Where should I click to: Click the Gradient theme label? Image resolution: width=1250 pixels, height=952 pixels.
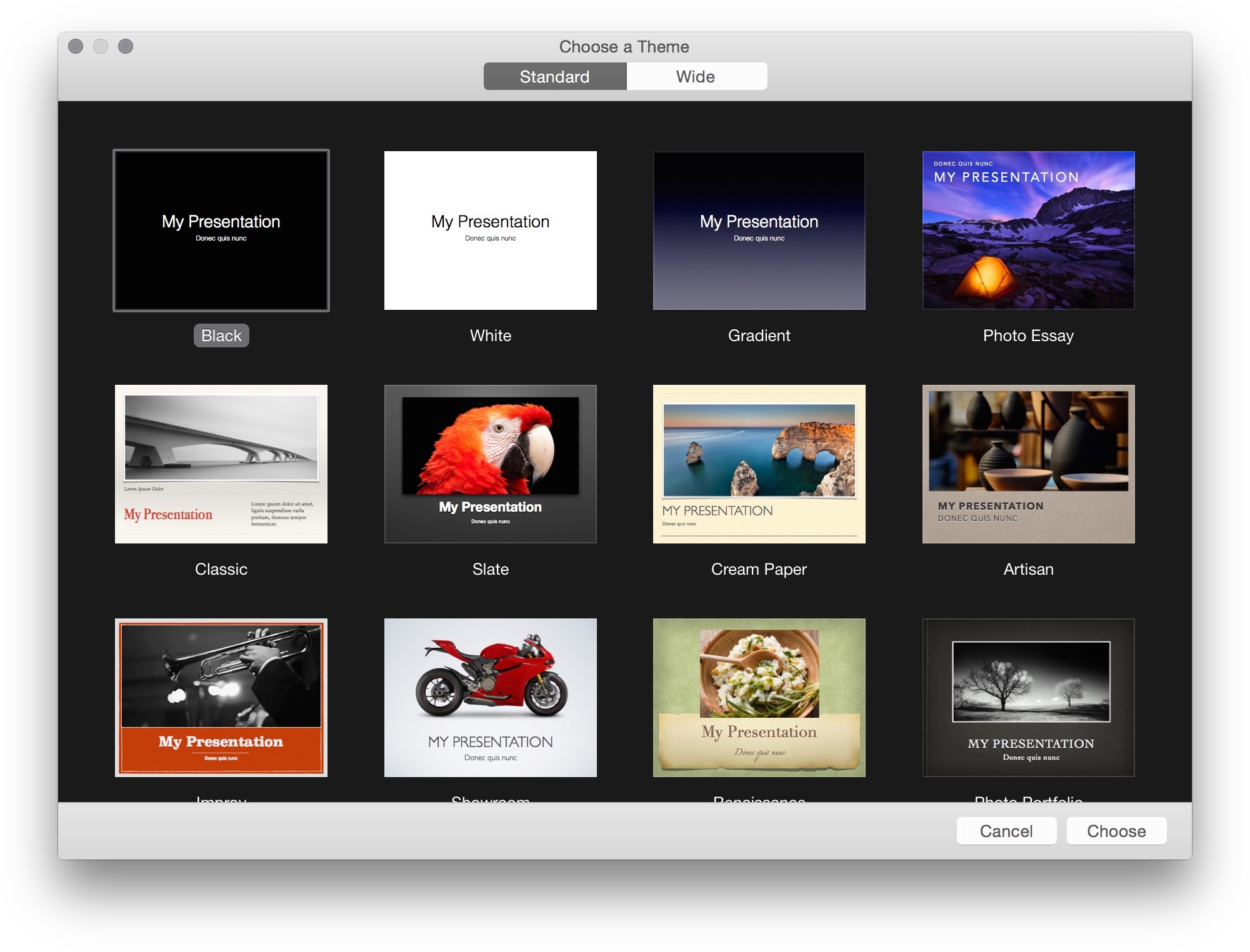(x=759, y=335)
